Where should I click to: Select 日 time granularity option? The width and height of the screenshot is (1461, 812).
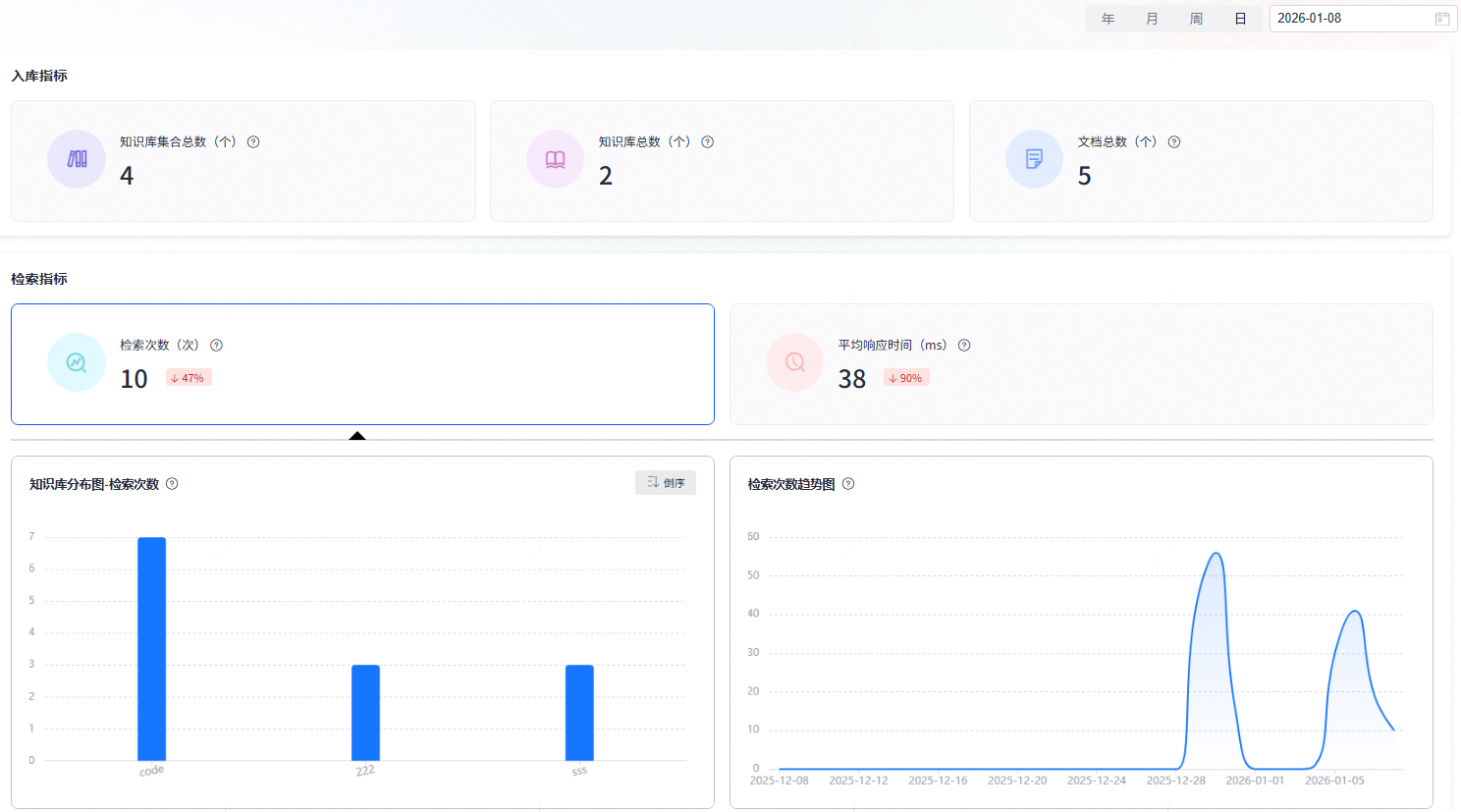pyautogui.click(x=1240, y=19)
